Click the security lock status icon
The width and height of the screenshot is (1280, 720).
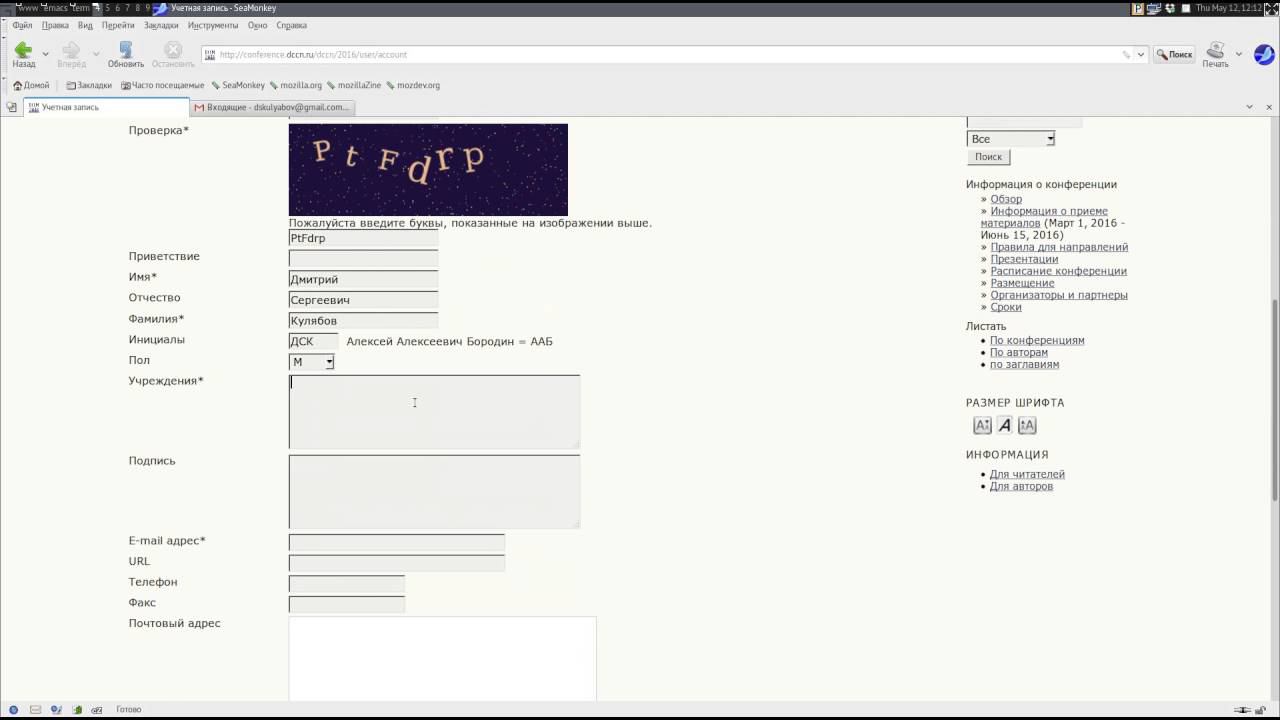(x=1262, y=710)
